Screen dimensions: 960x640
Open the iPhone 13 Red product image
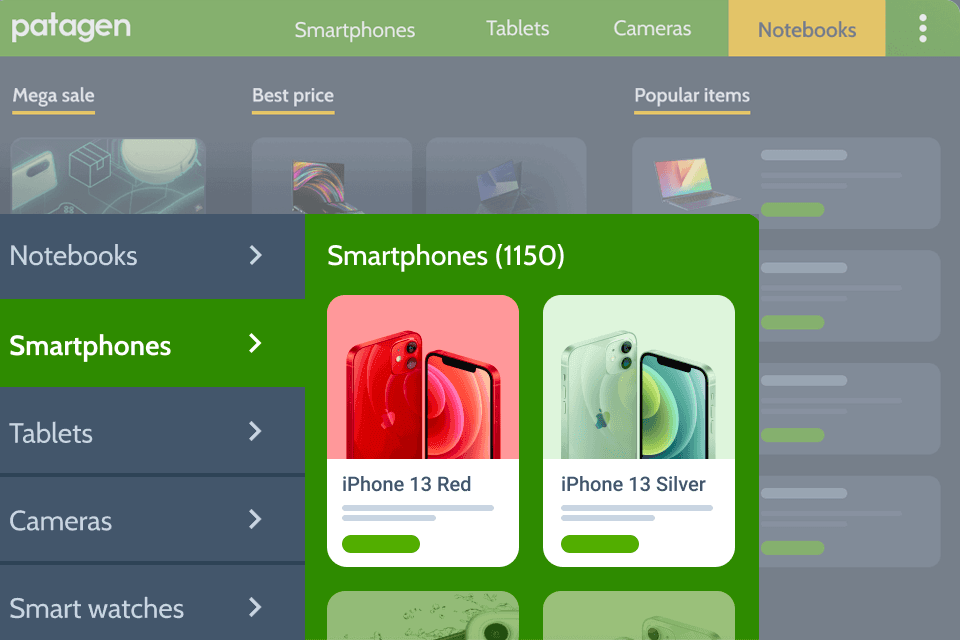pos(423,377)
